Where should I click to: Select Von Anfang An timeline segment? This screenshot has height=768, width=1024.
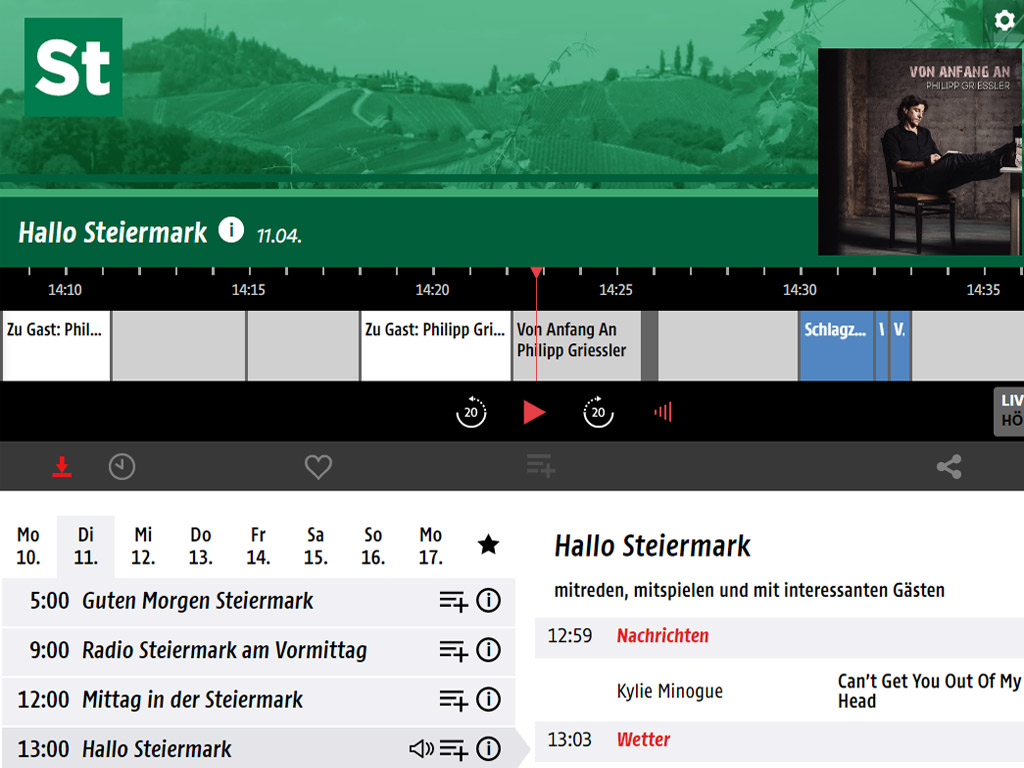pos(577,345)
